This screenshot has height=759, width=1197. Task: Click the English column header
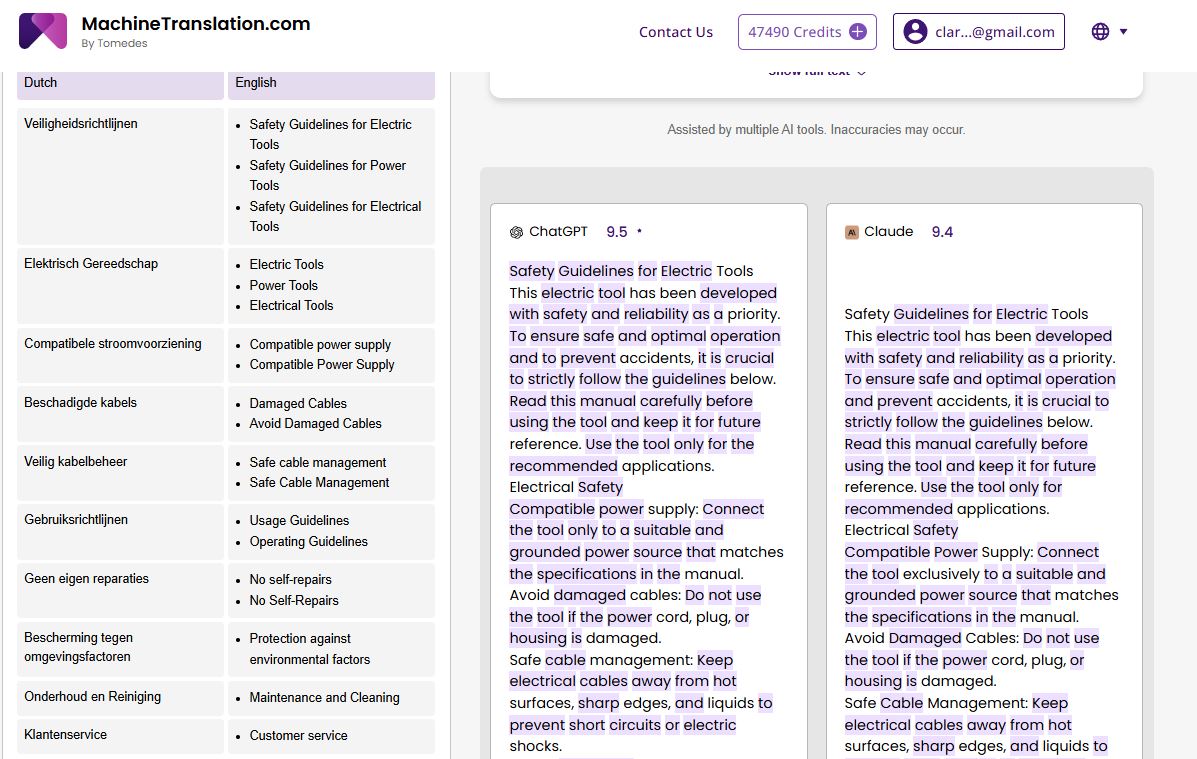[x=331, y=83]
